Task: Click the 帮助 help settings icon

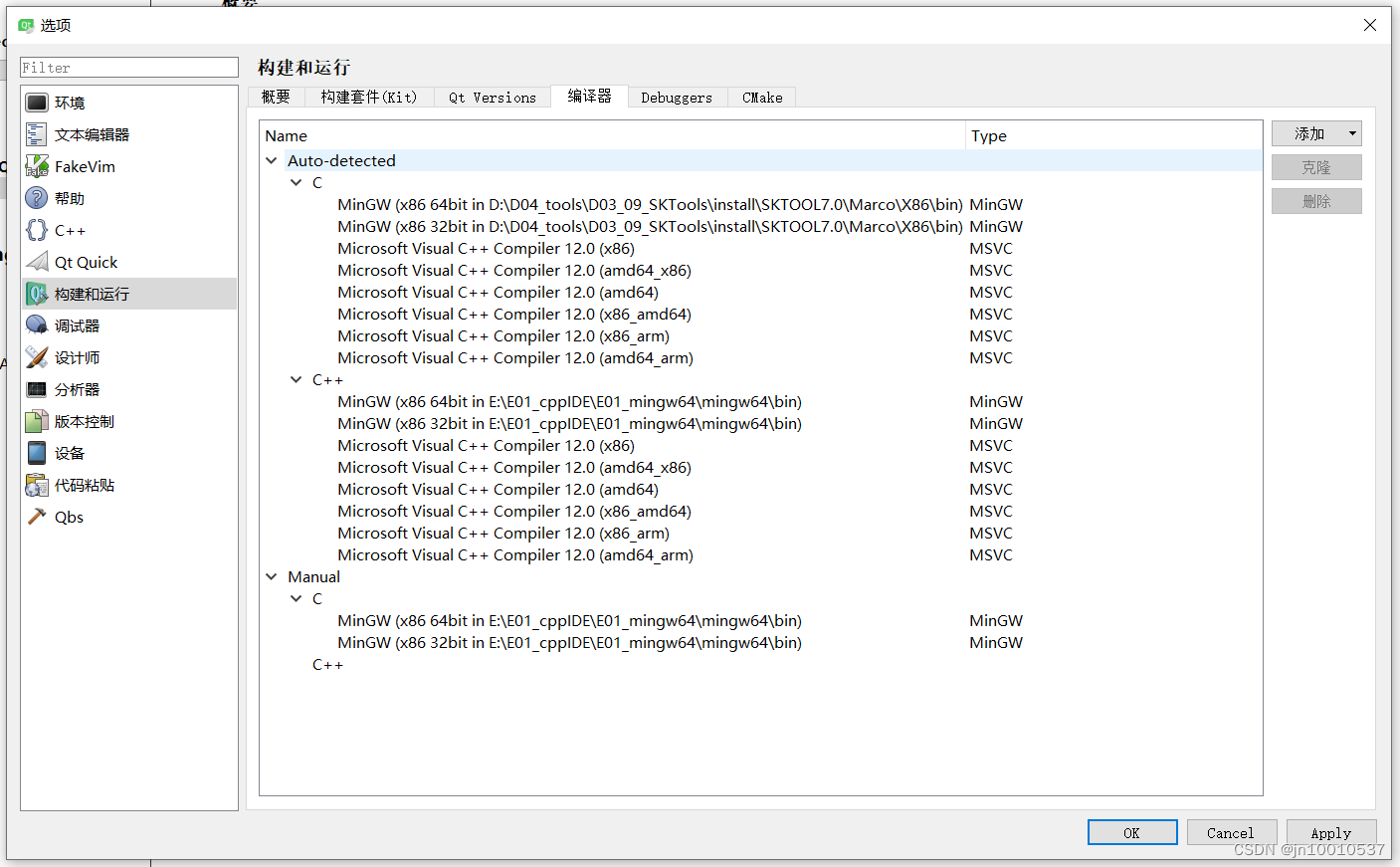Action: pyautogui.click(x=37, y=197)
